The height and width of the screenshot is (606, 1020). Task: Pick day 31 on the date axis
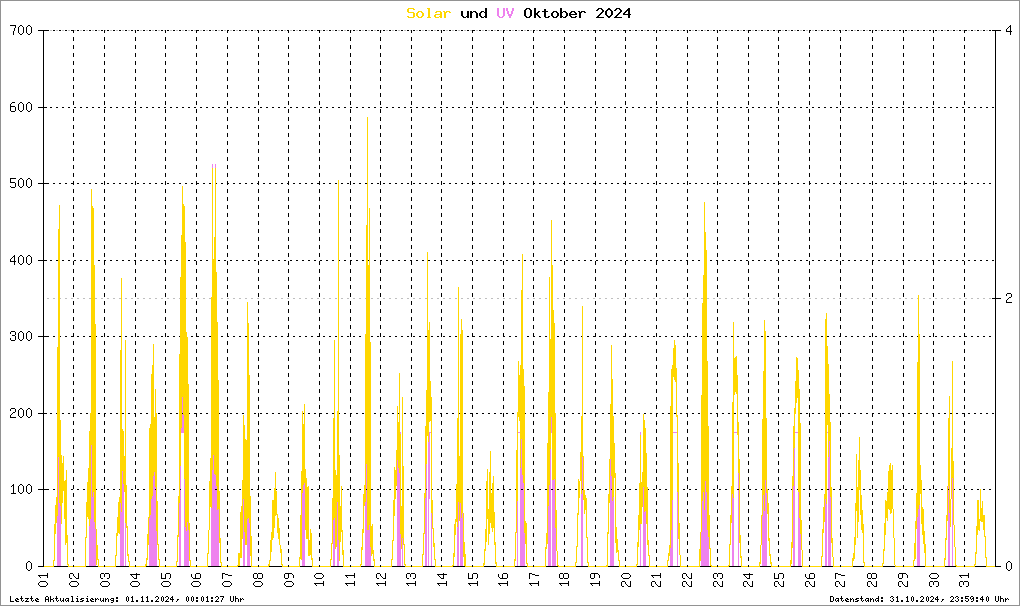click(963, 579)
